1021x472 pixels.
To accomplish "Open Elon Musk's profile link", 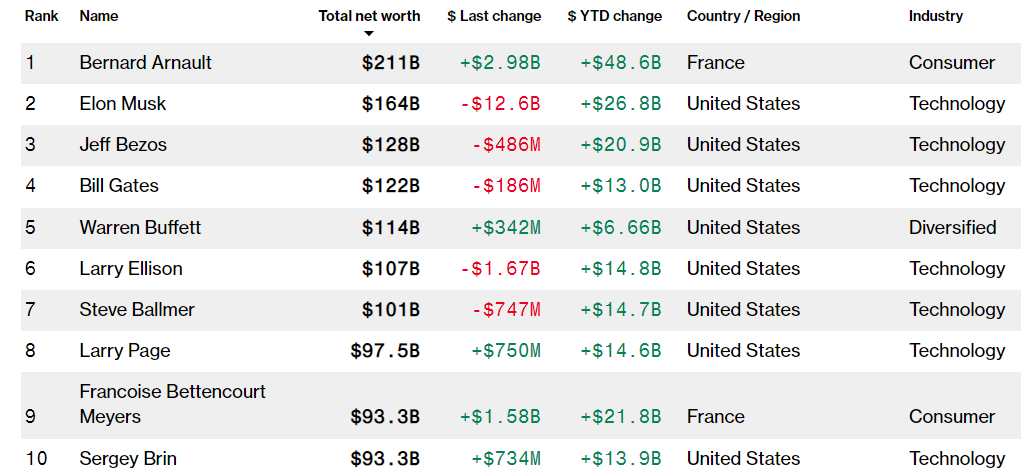I will click(x=123, y=104).
